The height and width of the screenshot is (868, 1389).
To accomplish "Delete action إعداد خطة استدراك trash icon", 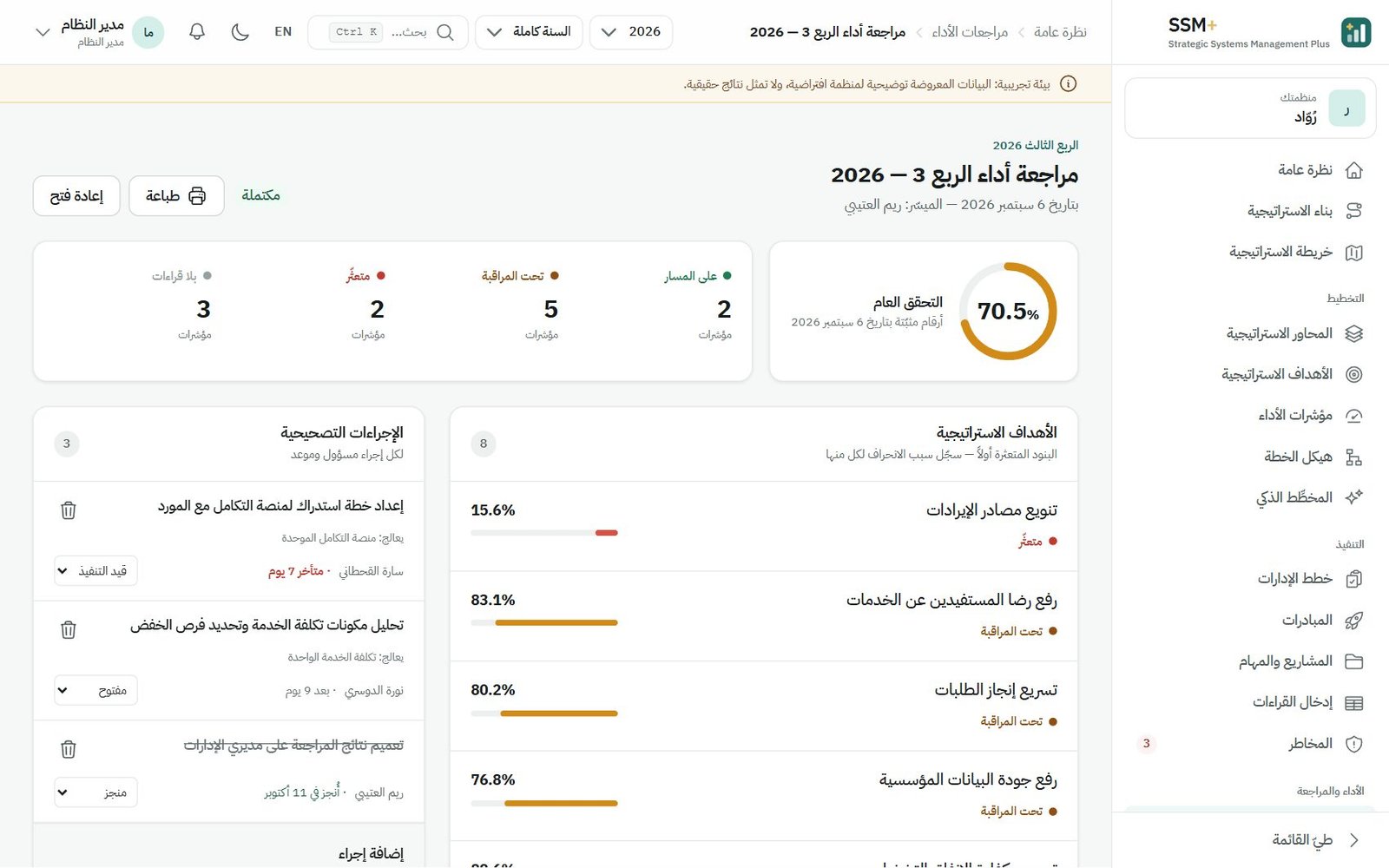I will [69, 510].
